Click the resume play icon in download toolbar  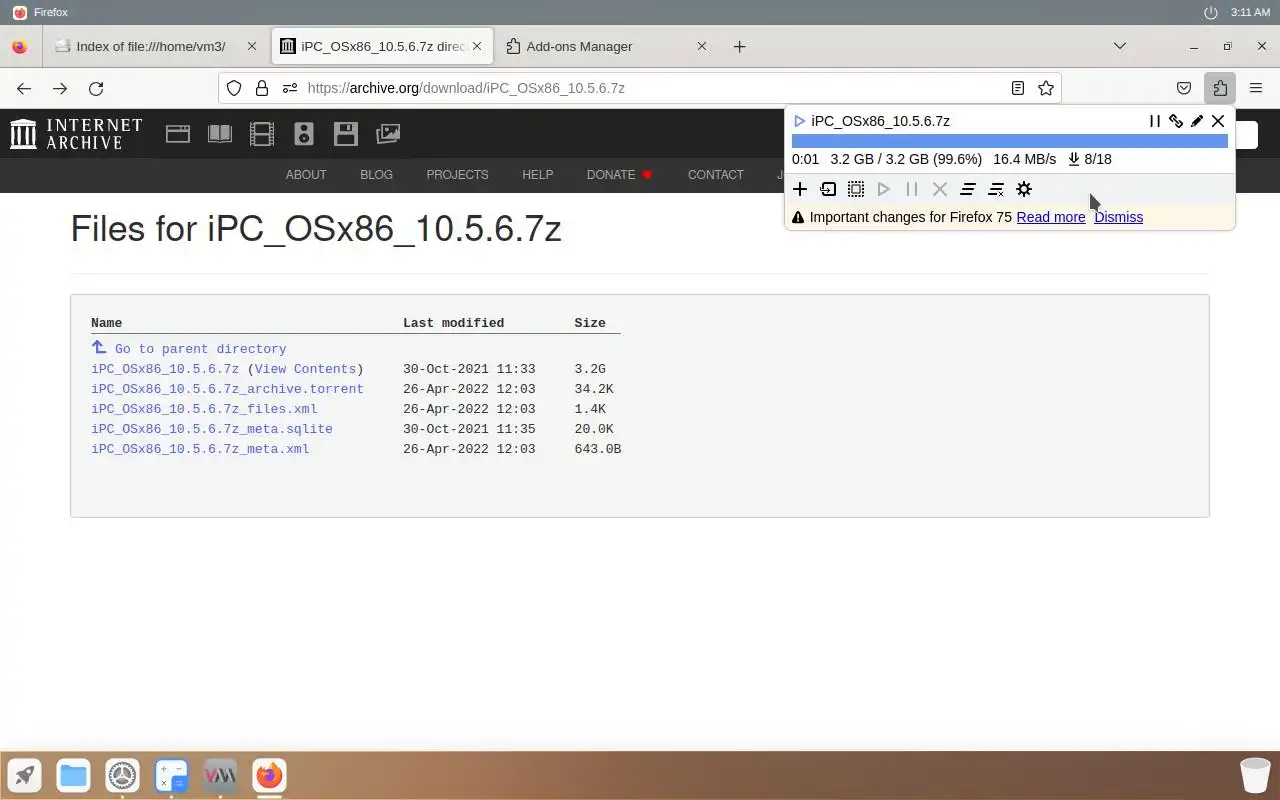point(884,189)
